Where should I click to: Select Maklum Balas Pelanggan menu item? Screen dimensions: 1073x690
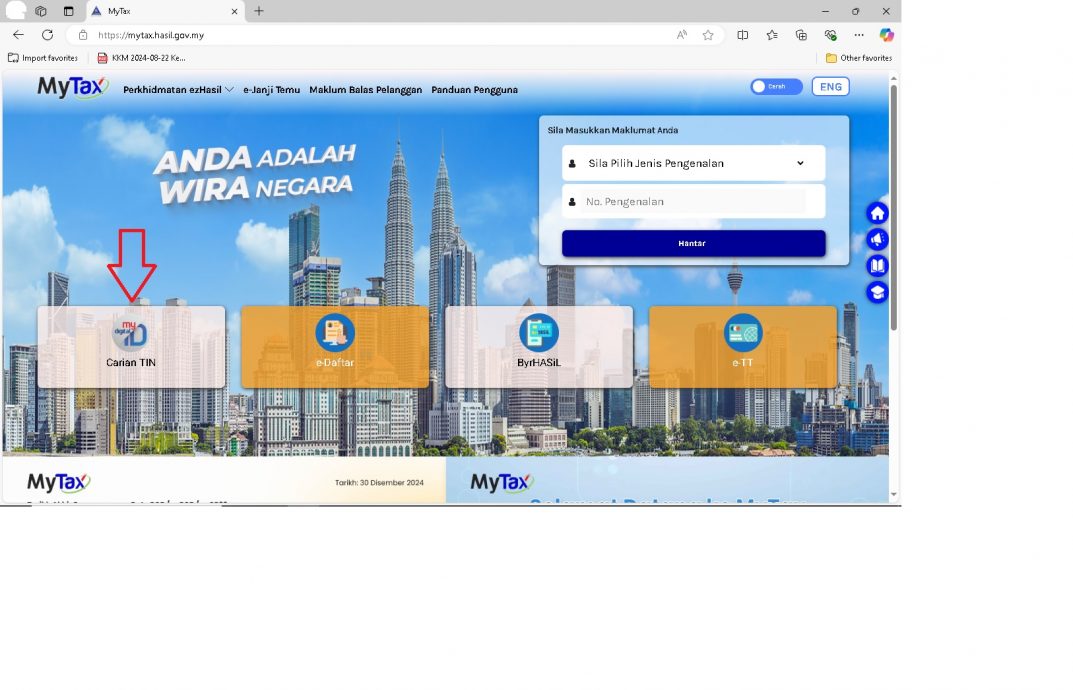pos(365,90)
